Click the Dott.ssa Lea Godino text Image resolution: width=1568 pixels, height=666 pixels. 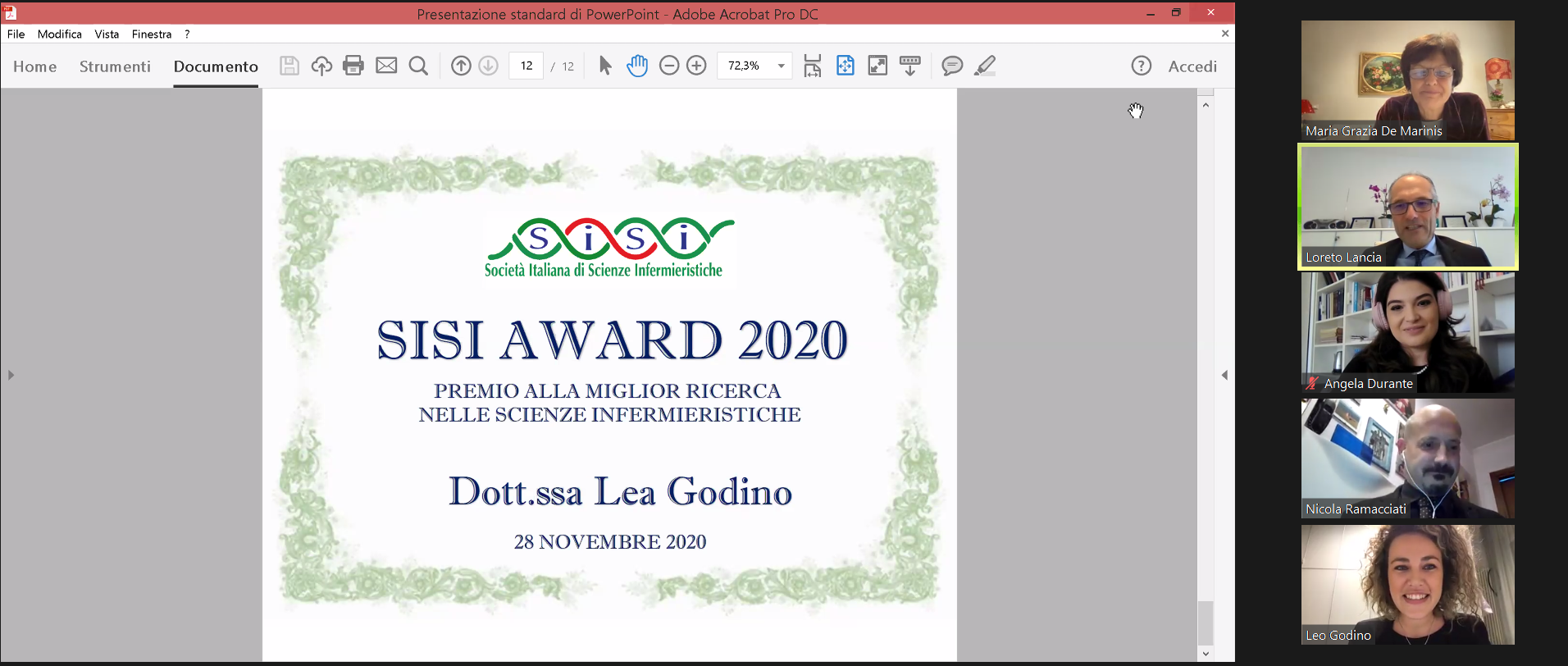pyautogui.click(x=620, y=491)
